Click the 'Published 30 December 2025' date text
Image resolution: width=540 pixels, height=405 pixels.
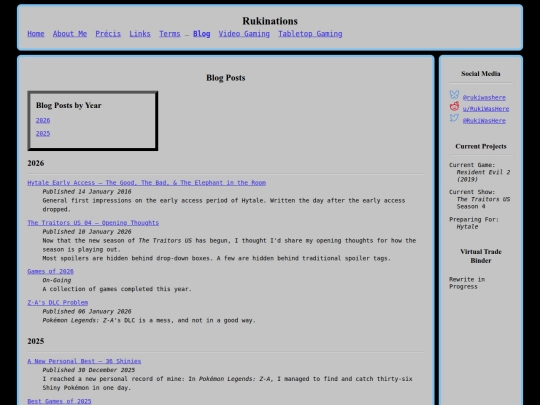(x=89, y=370)
